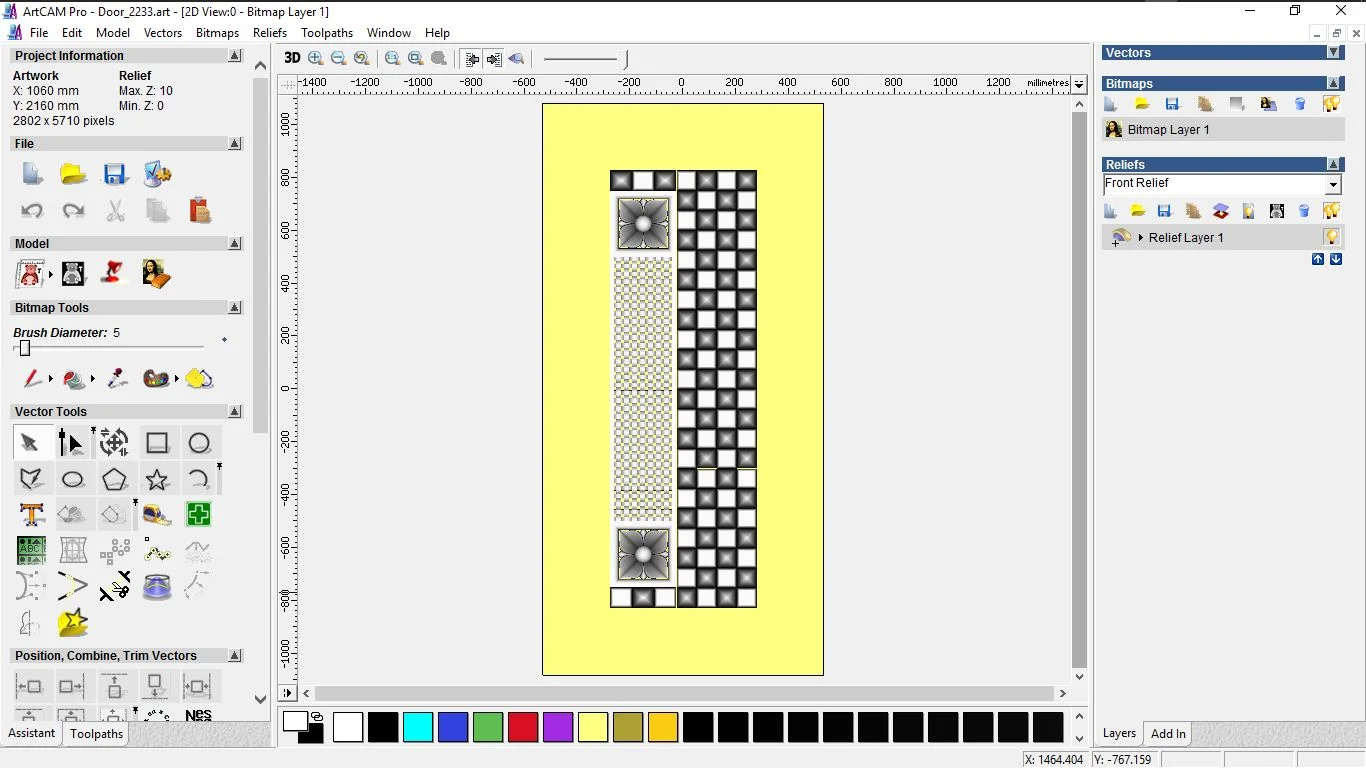This screenshot has height=768, width=1366.
Task: Click the Save icon in File panel
Action: (x=115, y=175)
